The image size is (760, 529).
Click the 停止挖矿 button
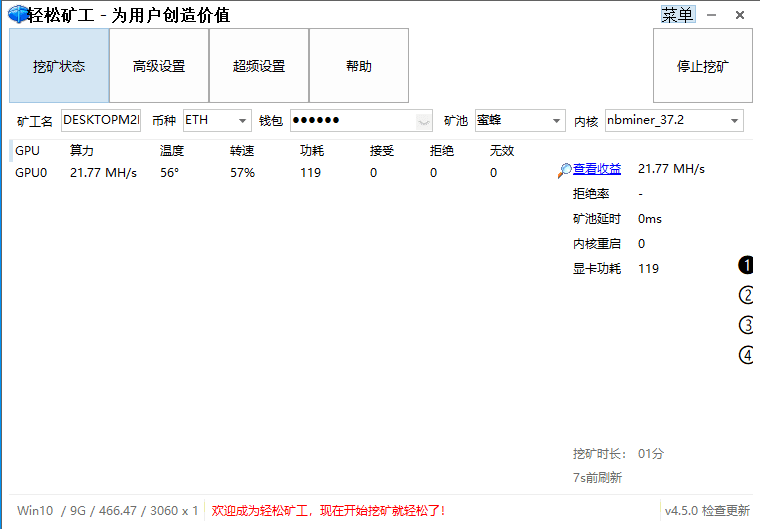point(703,65)
